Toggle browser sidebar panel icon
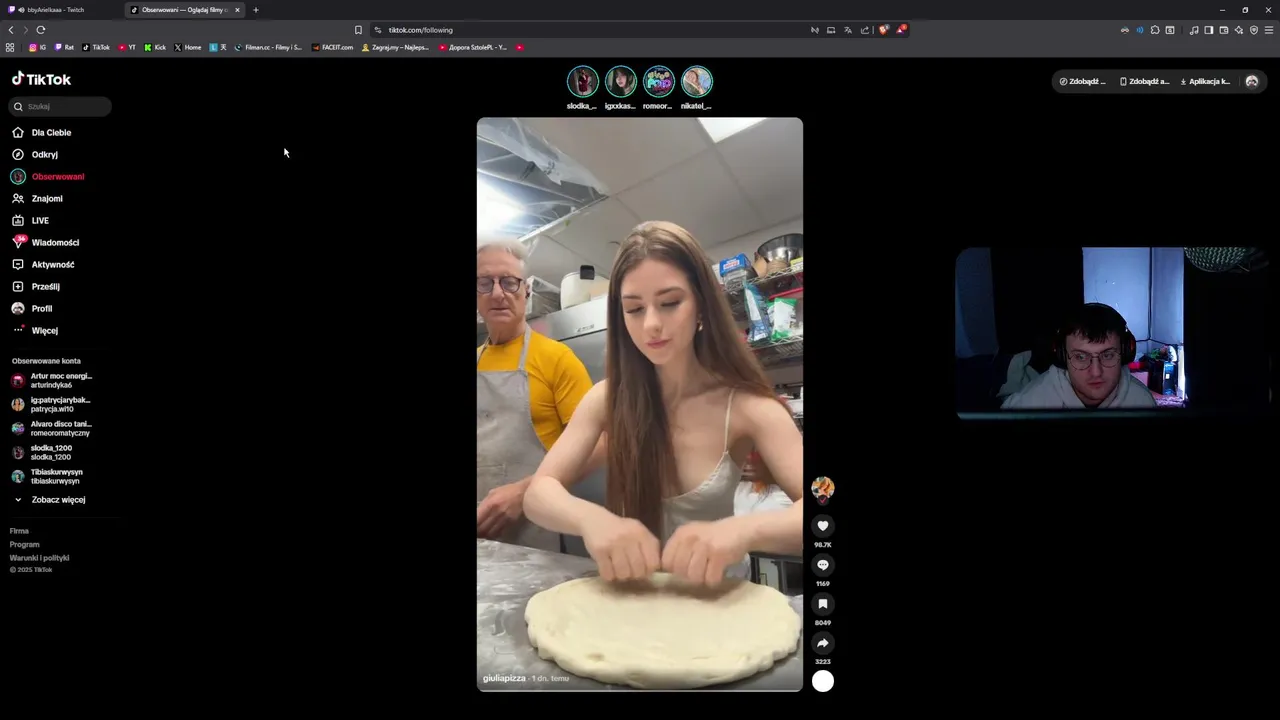The image size is (1280, 720). tap(1209, 30)
